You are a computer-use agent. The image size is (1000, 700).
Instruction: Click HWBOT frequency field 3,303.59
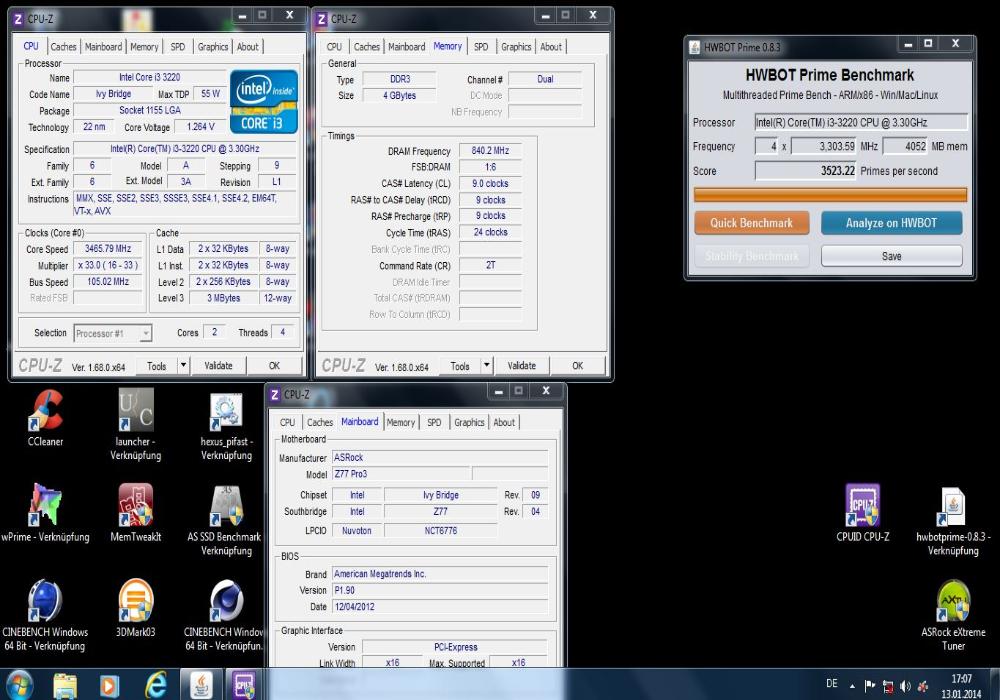point(824,147)
